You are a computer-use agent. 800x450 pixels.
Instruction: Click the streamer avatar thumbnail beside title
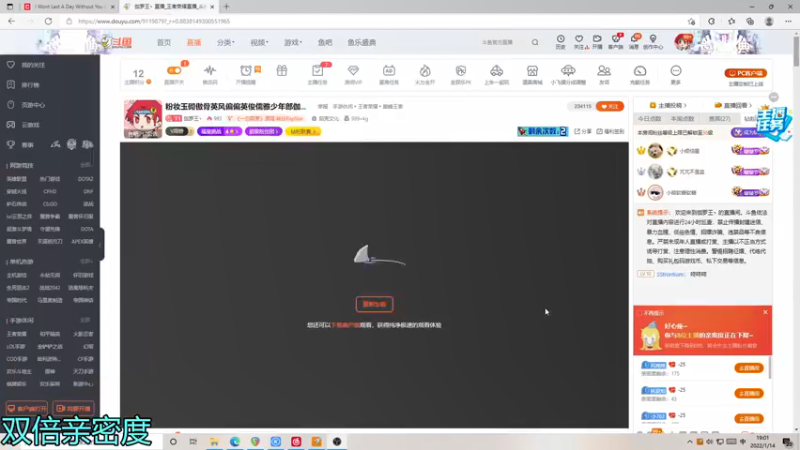point(142,119)
